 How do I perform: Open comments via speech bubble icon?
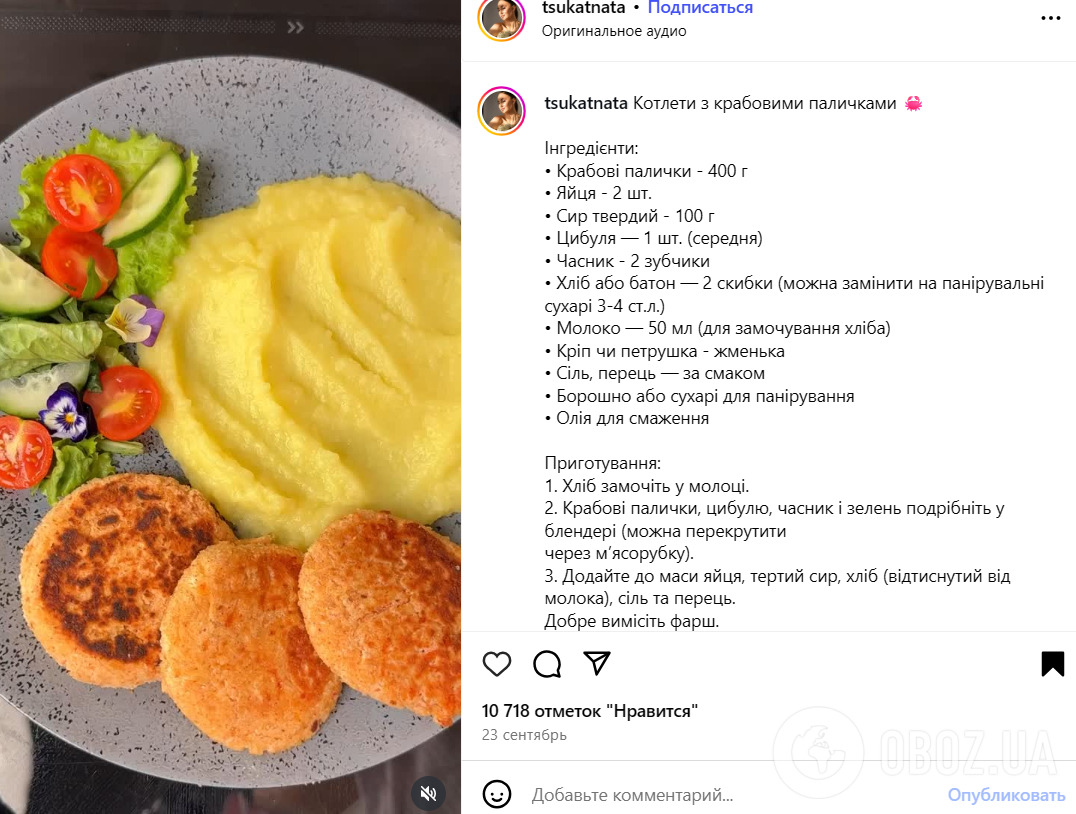(547, 664)
